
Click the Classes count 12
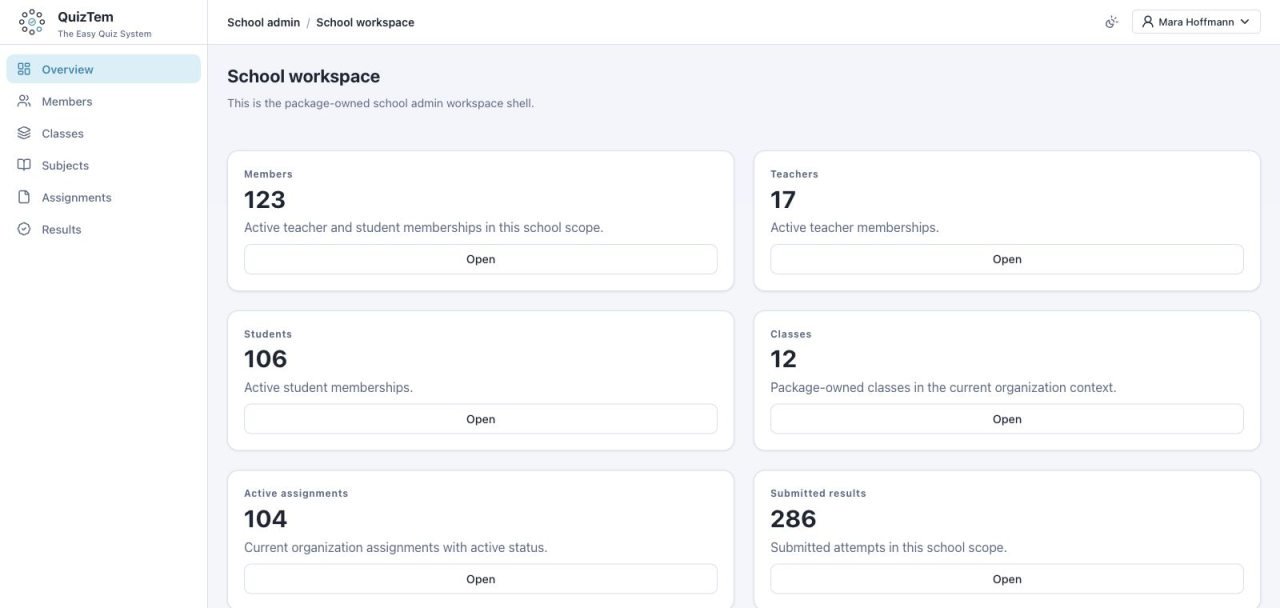(783, 359)
